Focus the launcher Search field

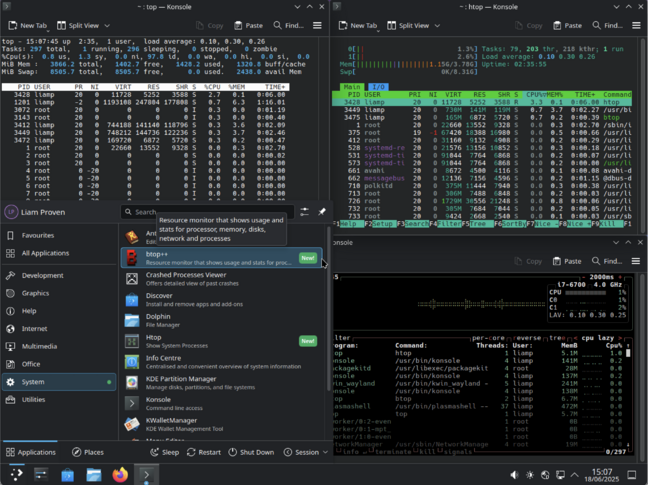pos(208,212)
